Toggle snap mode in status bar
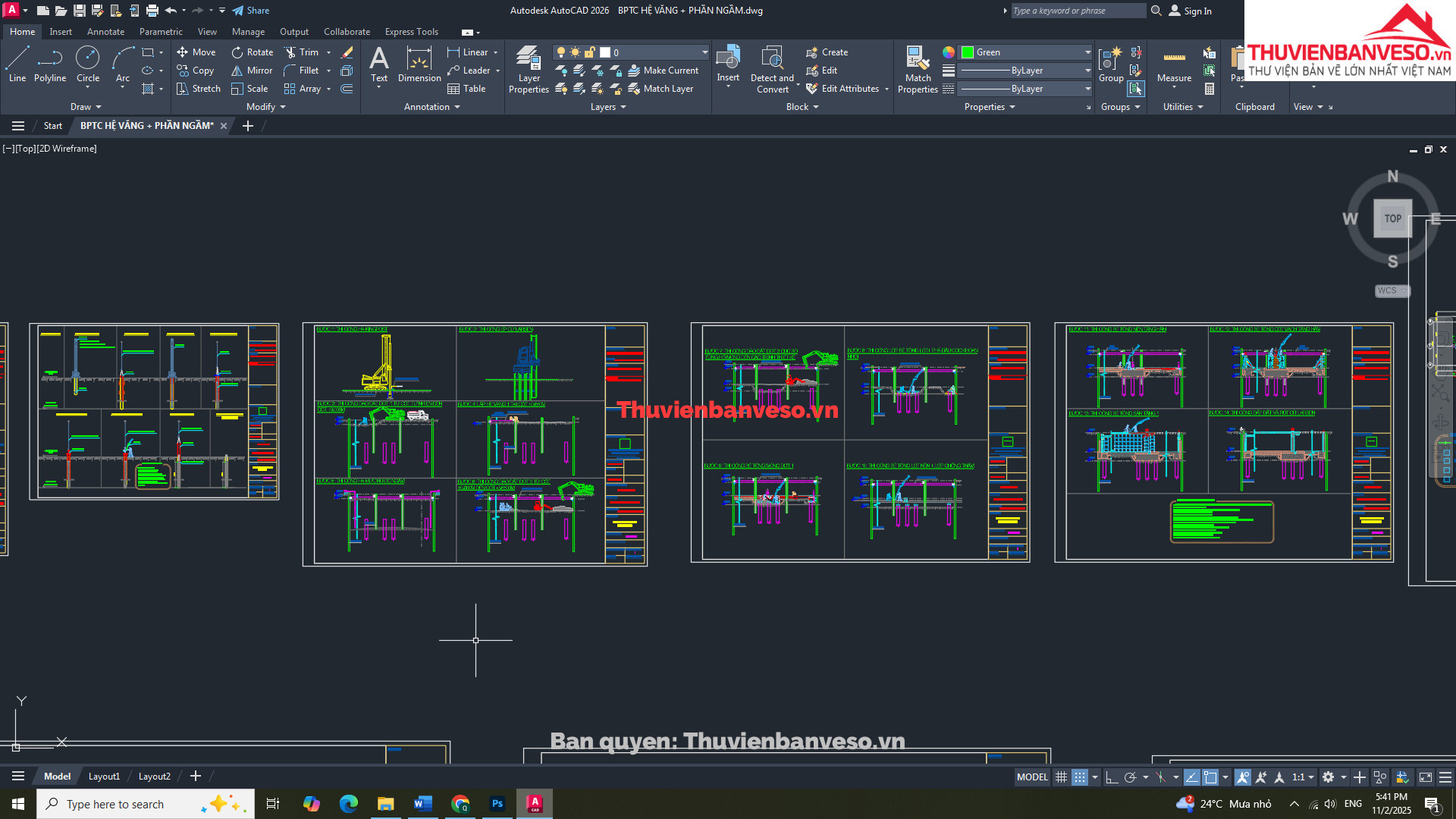This screenshot has width=1456, height=819. click(x=1079, y=777)
